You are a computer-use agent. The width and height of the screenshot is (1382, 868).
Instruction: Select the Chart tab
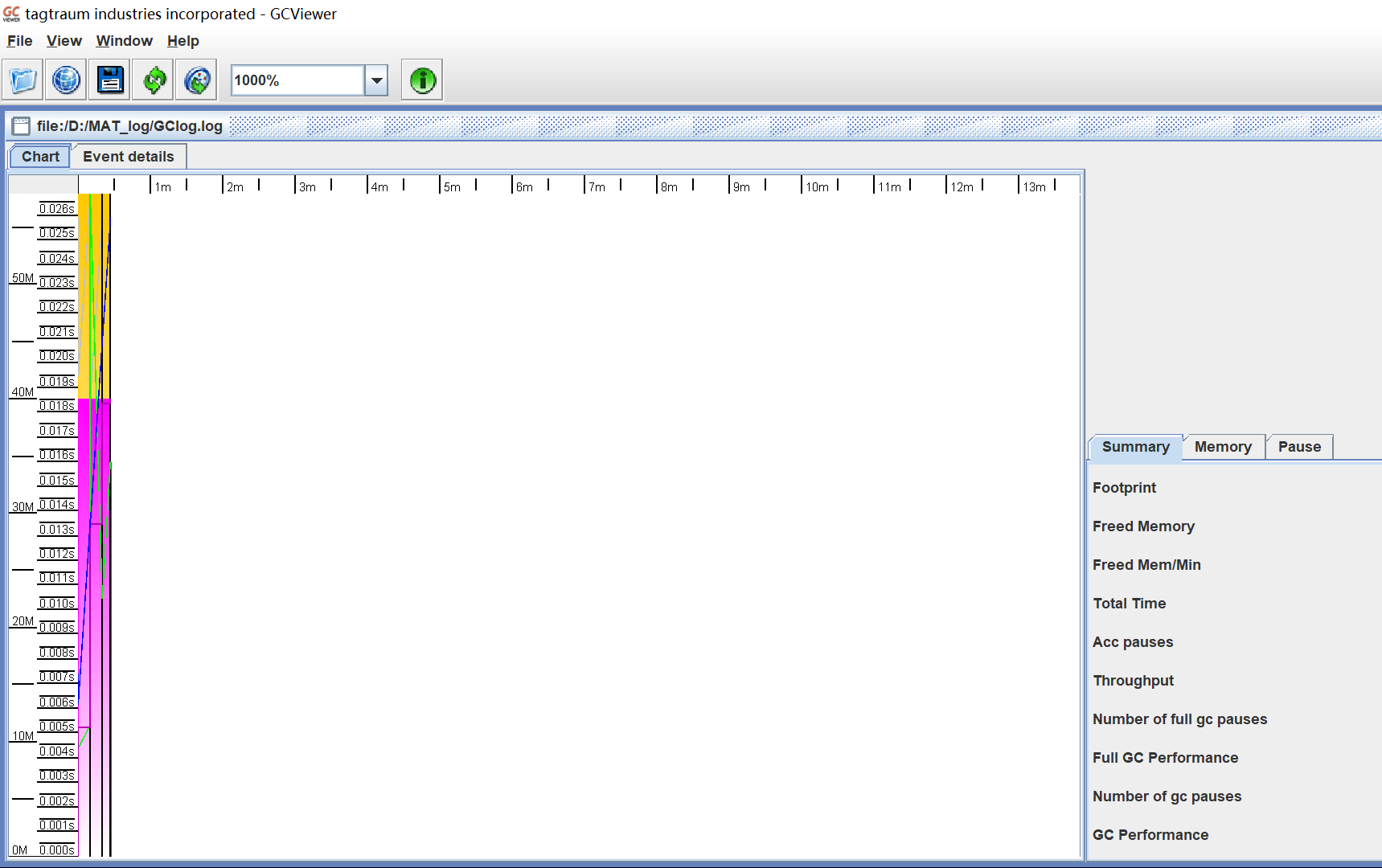(x=40, y=157)
